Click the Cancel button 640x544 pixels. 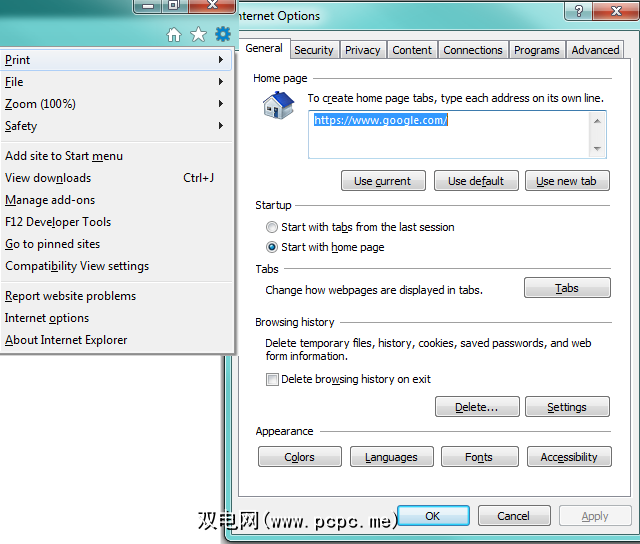click(513, 516)
